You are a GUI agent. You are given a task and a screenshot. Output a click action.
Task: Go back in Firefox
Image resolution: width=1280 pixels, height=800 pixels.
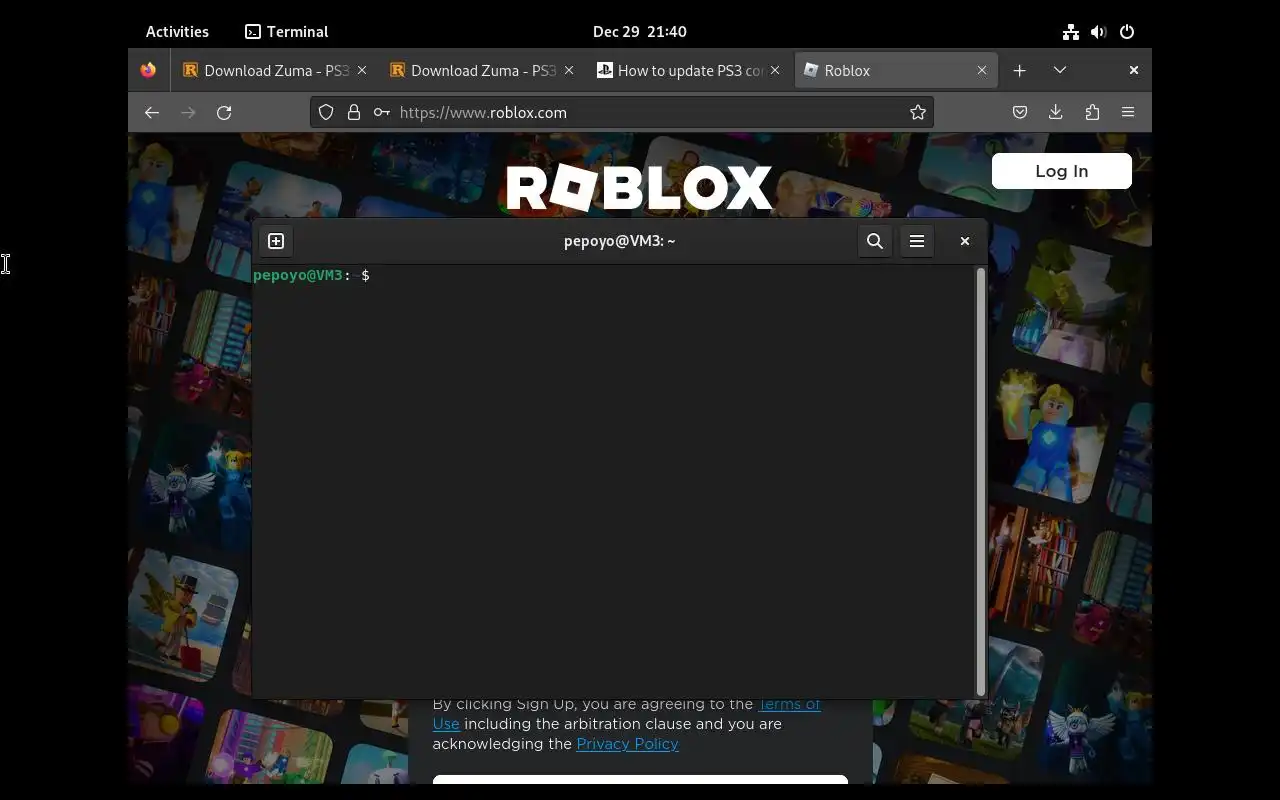(152, 113)
